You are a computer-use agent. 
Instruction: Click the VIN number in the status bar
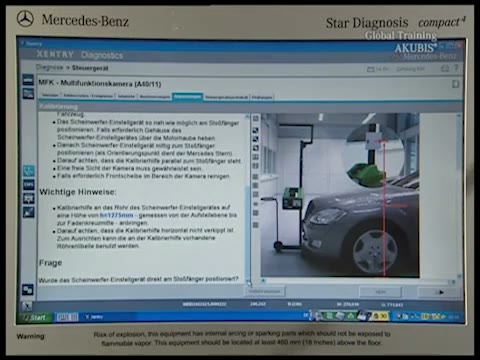point(204,304)
